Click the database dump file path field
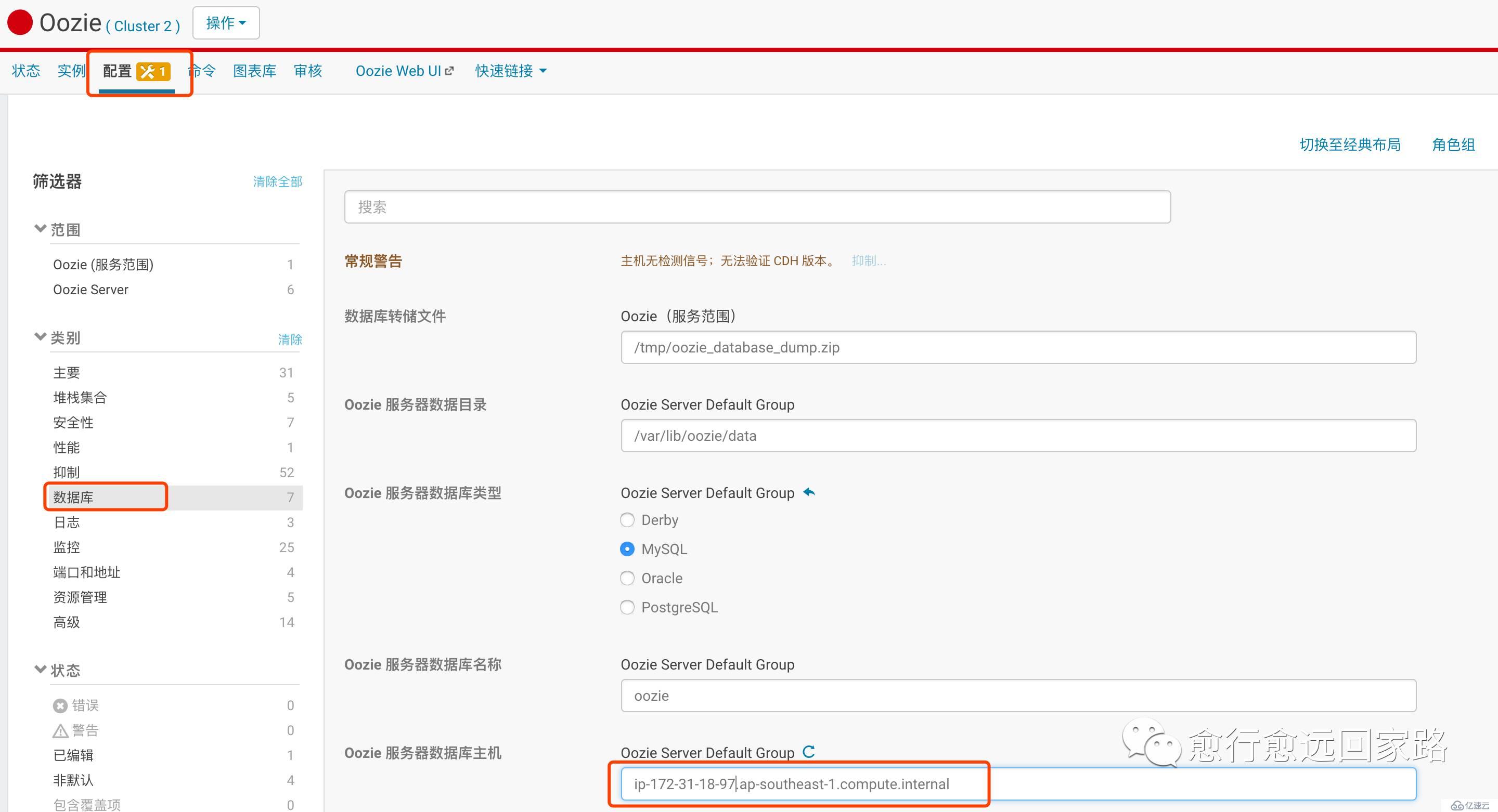This screenshot has height=812, width=1498. pyautogui.click(x=1018, y=348)
